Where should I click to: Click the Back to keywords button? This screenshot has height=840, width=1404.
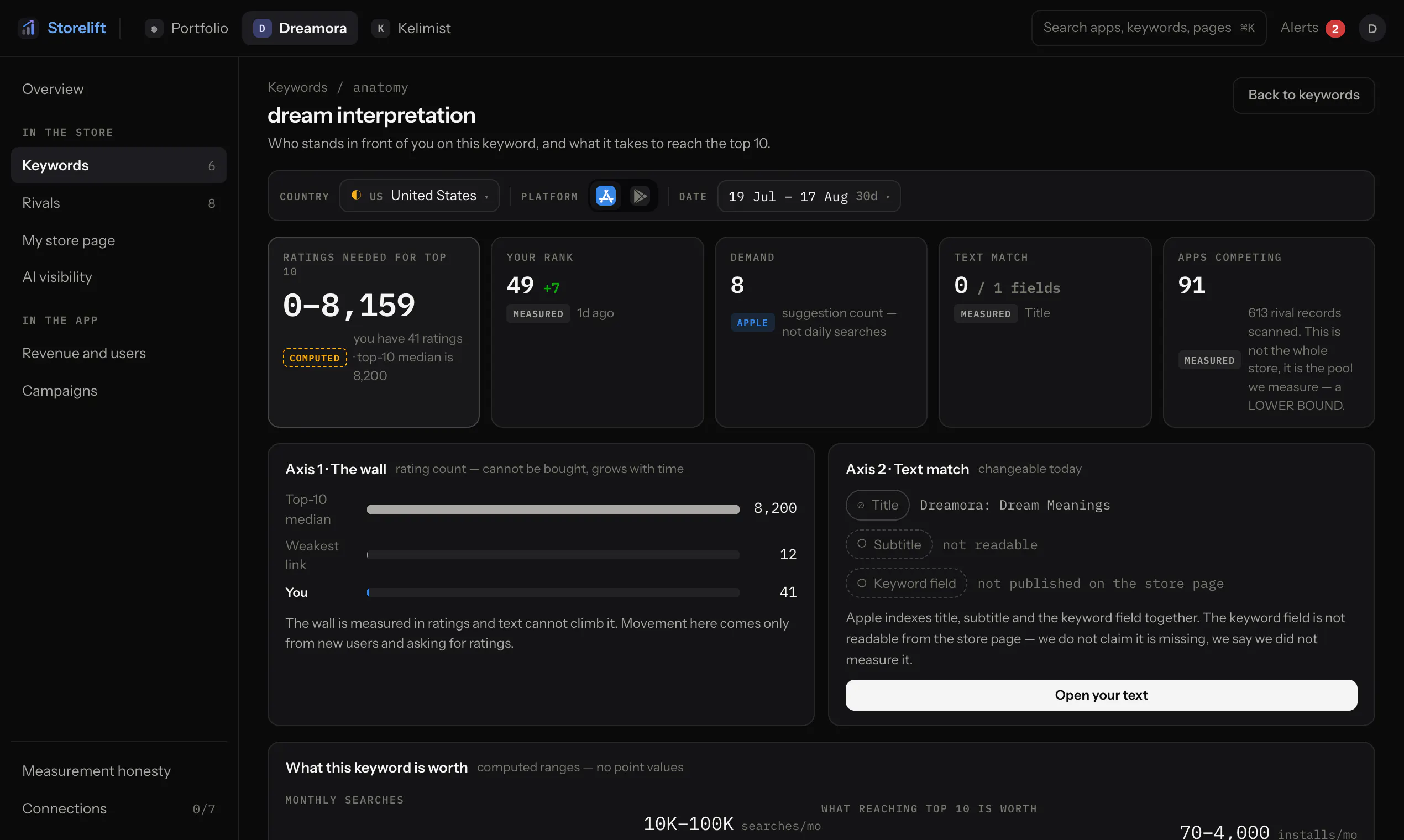1303,95
